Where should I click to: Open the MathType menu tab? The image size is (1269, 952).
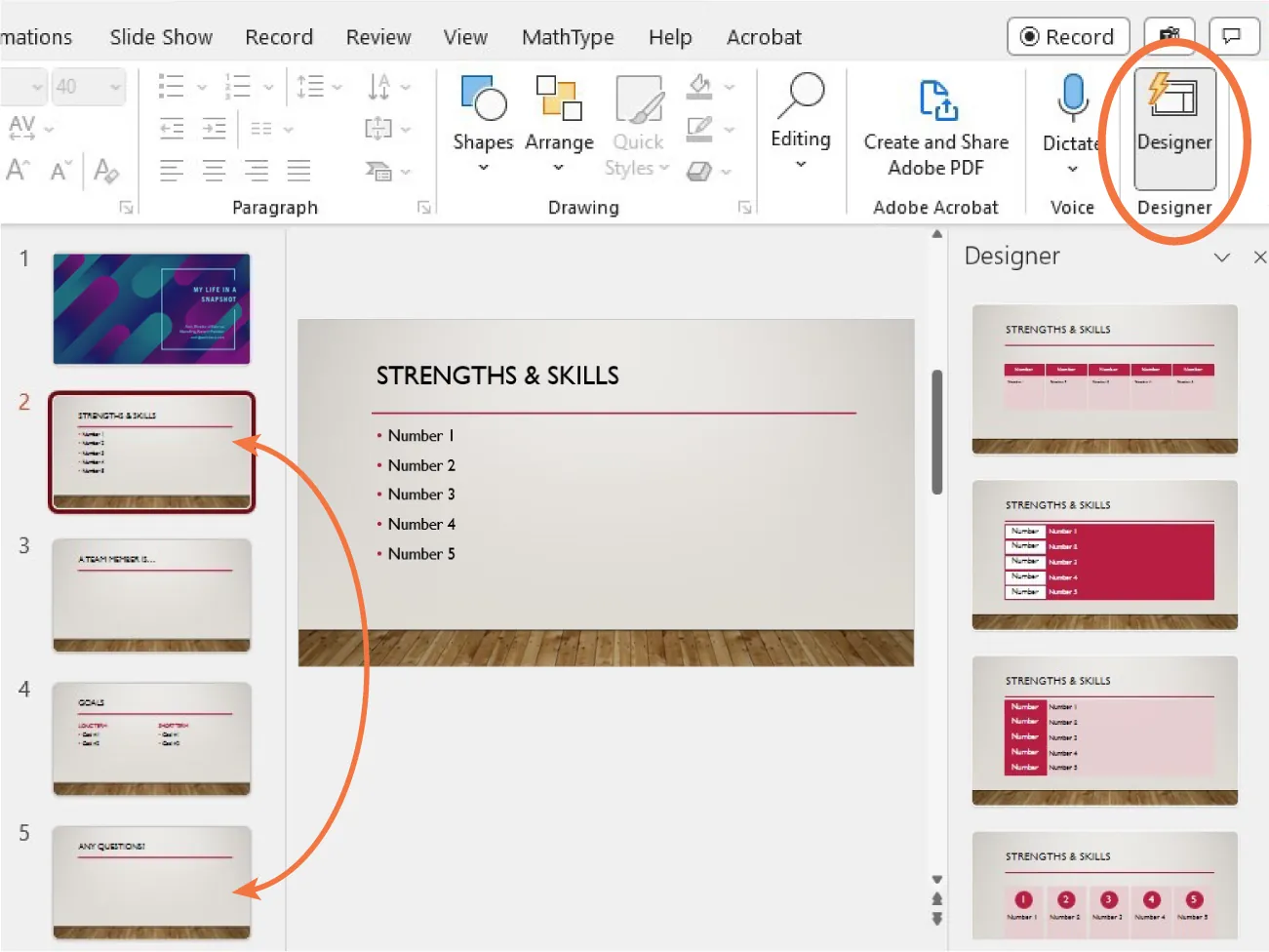pos(568,37)
